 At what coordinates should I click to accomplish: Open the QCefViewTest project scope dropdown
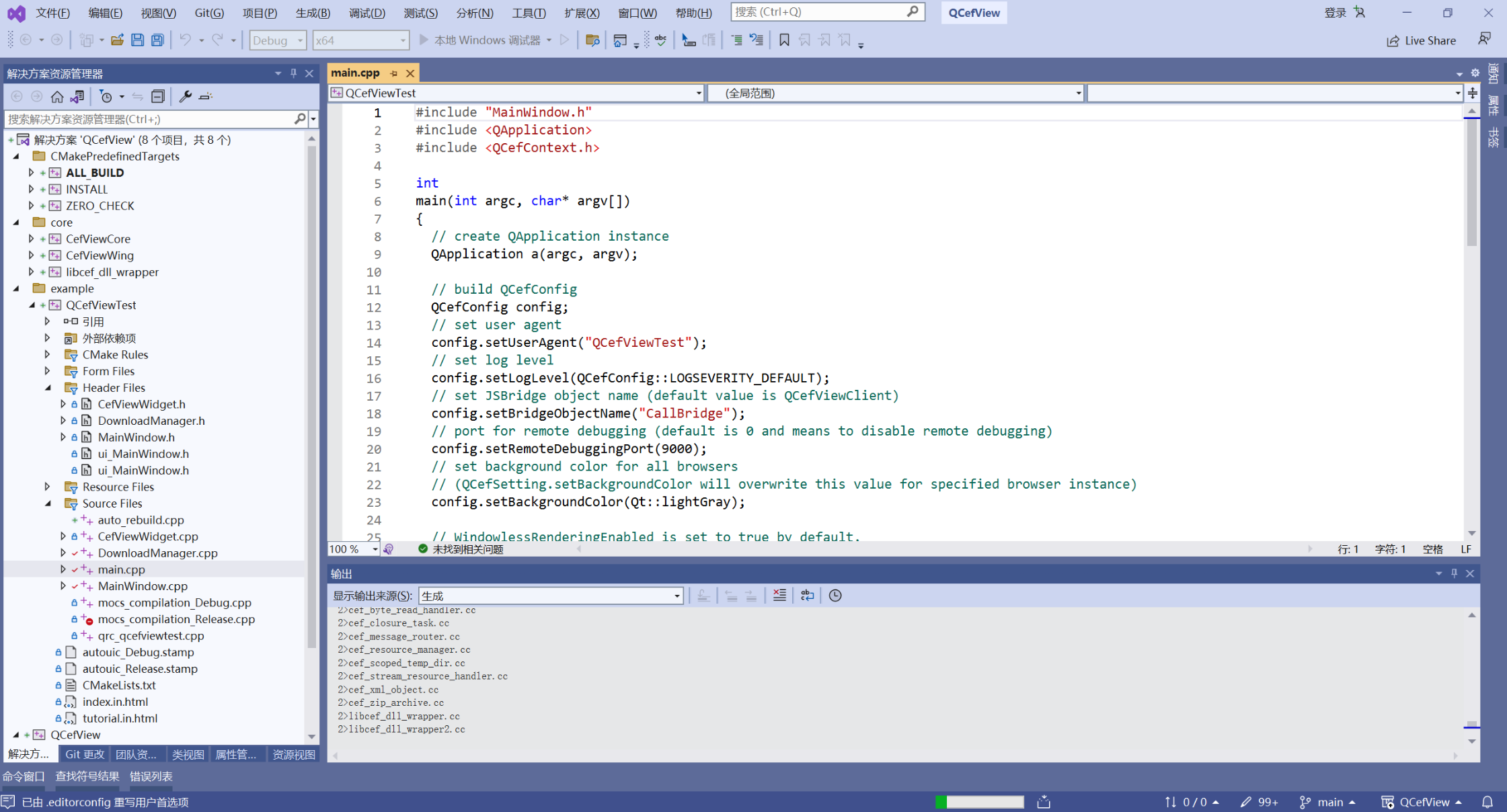(x=516, y=93)
